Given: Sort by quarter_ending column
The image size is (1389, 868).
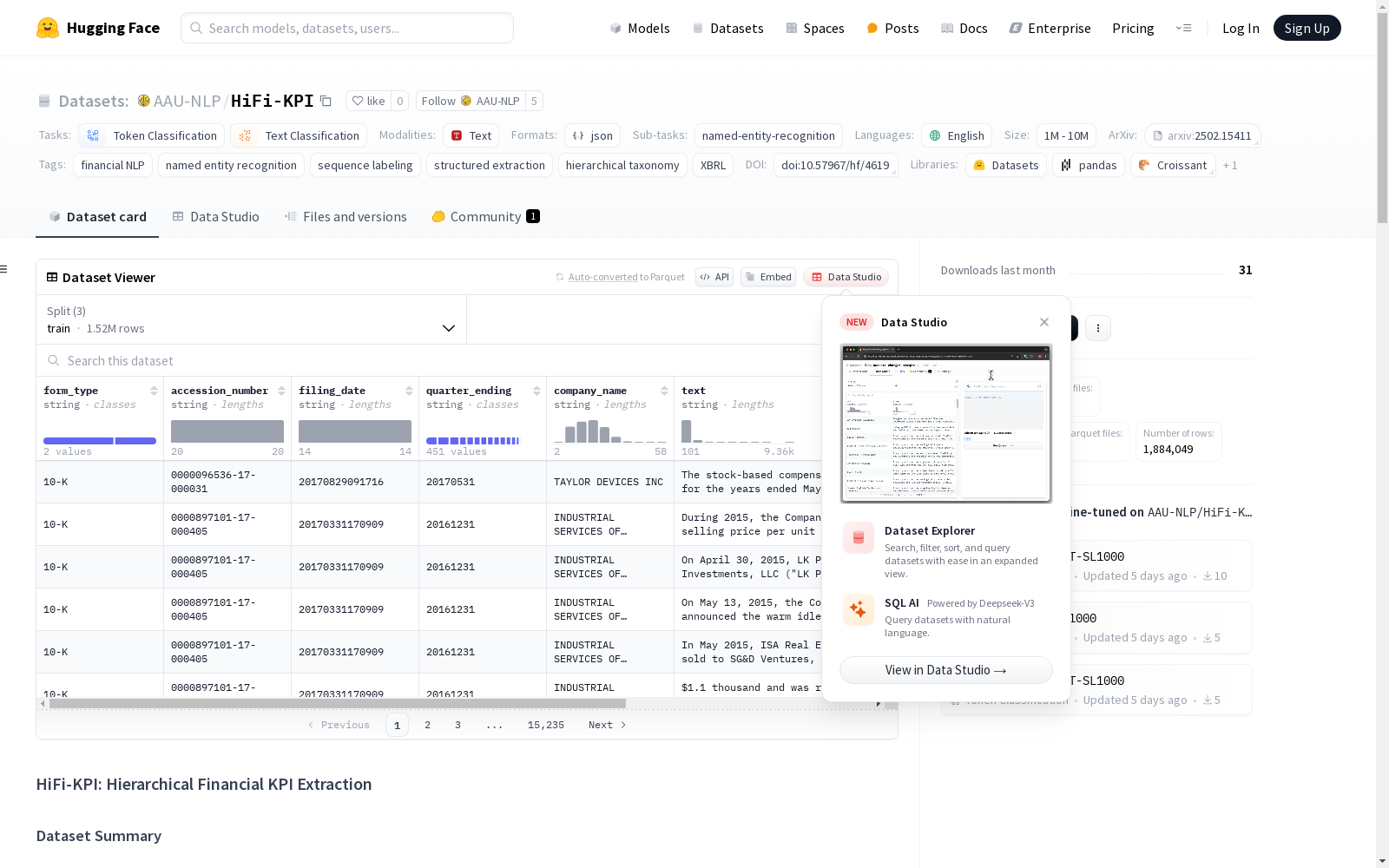Looking at the screenshot, I should pos(537,391).
